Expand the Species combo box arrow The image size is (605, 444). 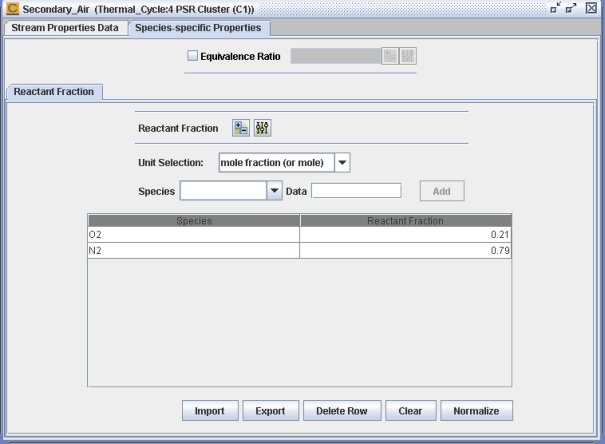(274, 191)
